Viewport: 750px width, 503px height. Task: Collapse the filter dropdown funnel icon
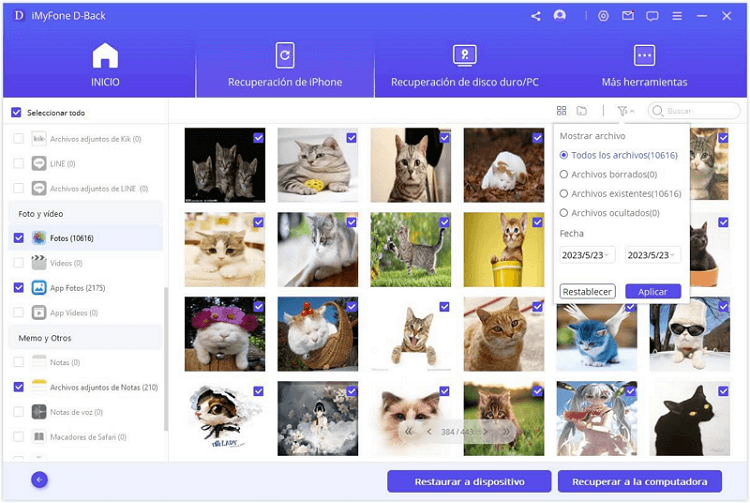[625, 111]
